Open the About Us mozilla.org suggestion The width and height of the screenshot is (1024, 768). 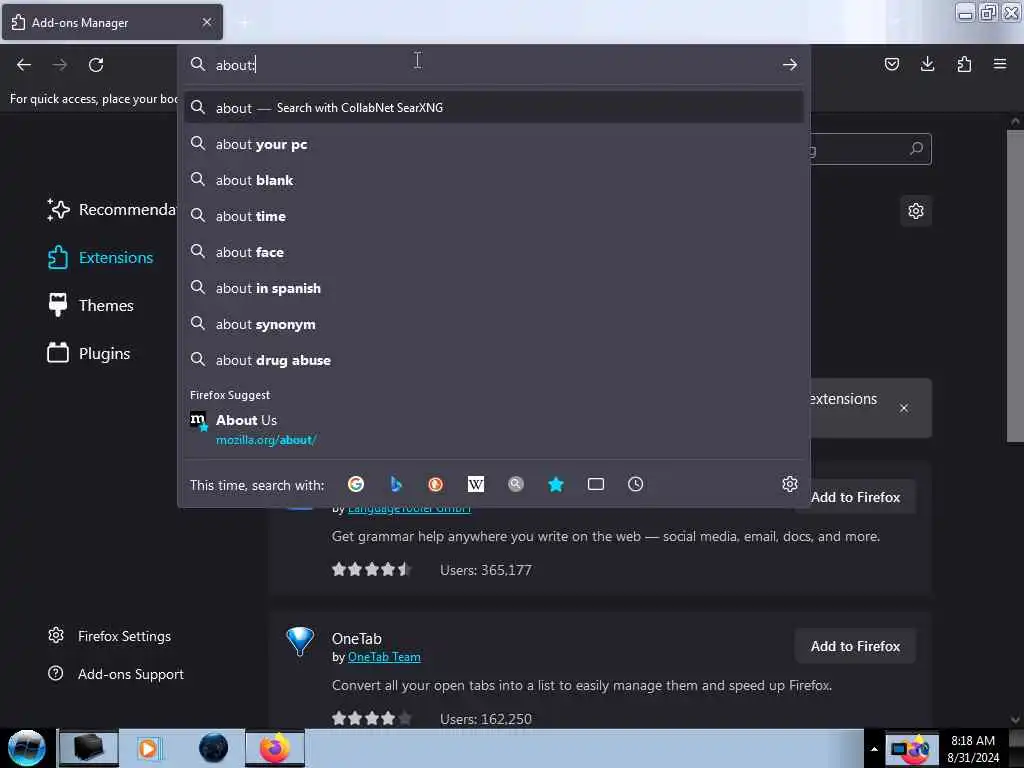pos(494,429)
